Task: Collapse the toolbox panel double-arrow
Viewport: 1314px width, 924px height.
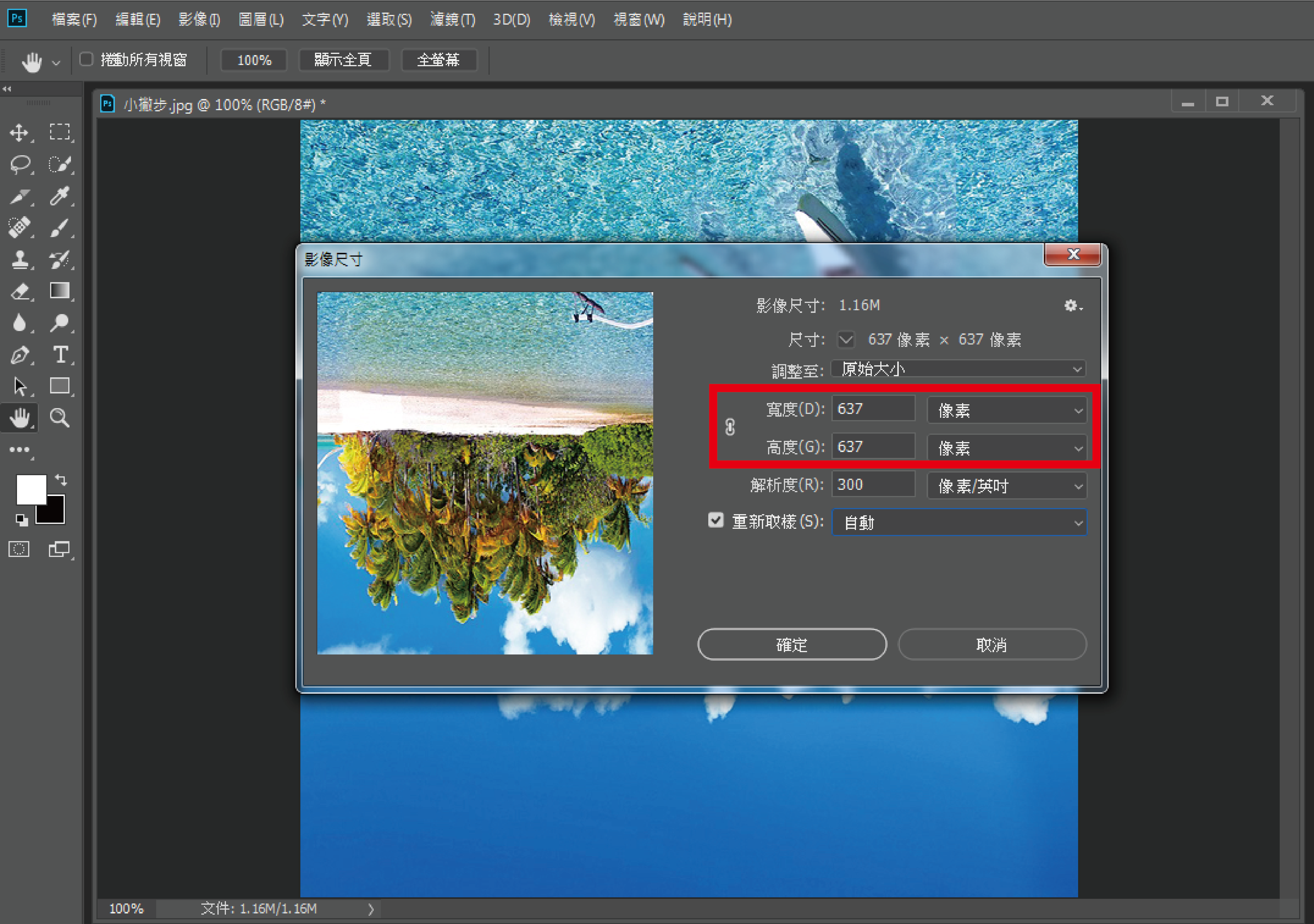Action: 7,89
